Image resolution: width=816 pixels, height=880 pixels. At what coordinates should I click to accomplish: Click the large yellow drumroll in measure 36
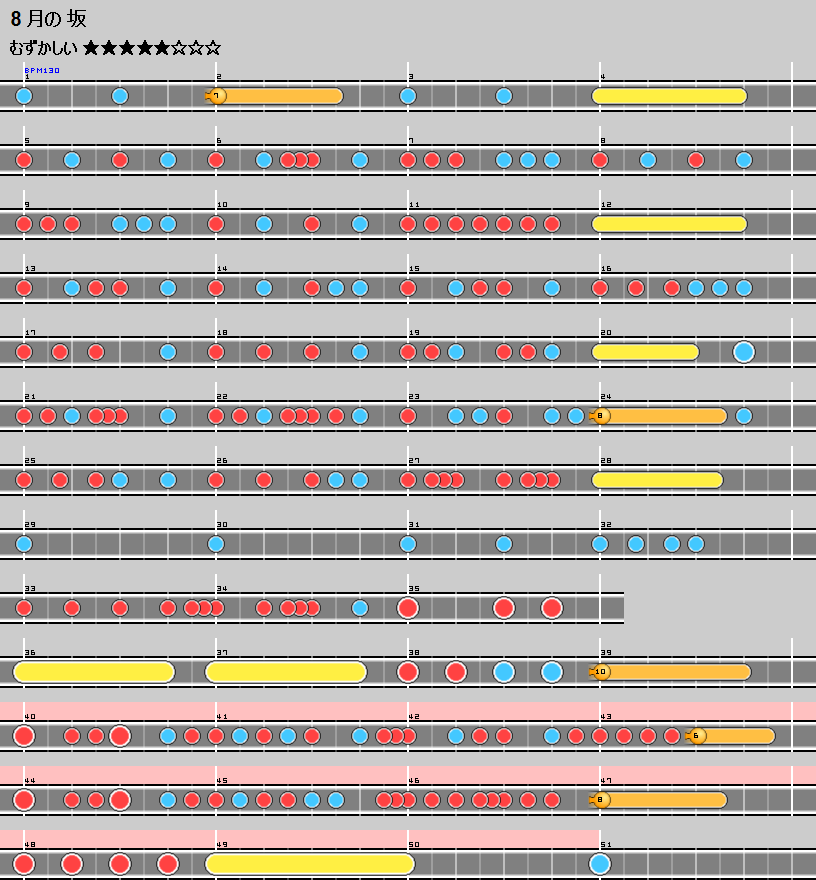[94, 672]
